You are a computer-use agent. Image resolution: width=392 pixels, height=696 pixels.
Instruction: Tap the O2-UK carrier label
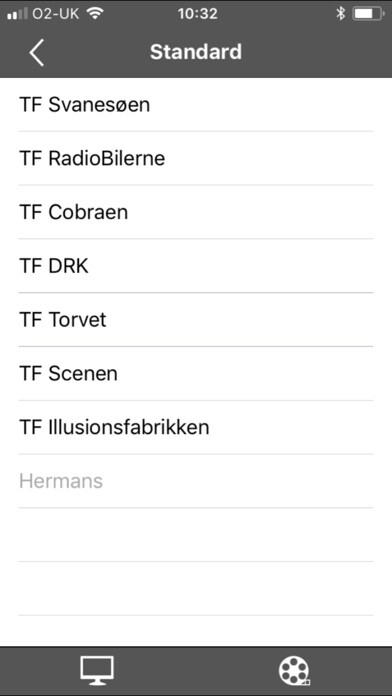(55, 14)
